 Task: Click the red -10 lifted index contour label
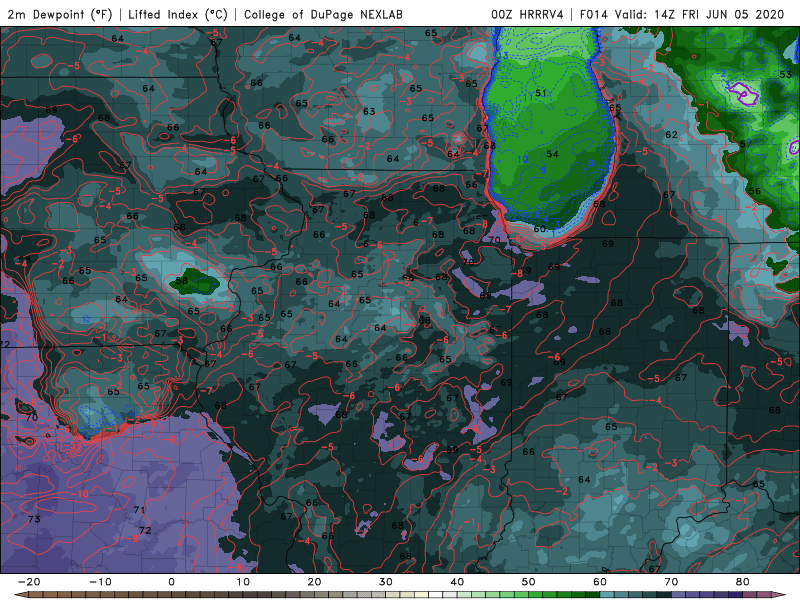coord(80,493)
